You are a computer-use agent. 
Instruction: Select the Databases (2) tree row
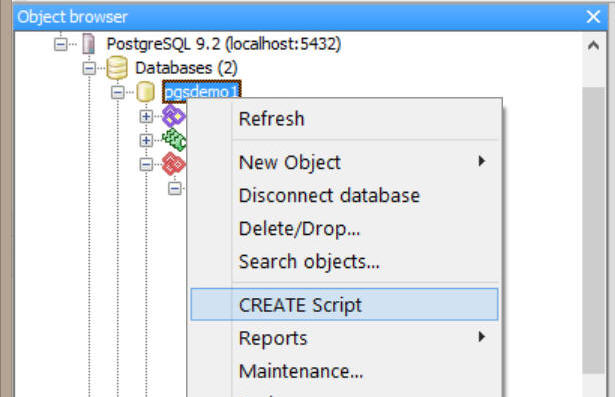pos(186,68)
